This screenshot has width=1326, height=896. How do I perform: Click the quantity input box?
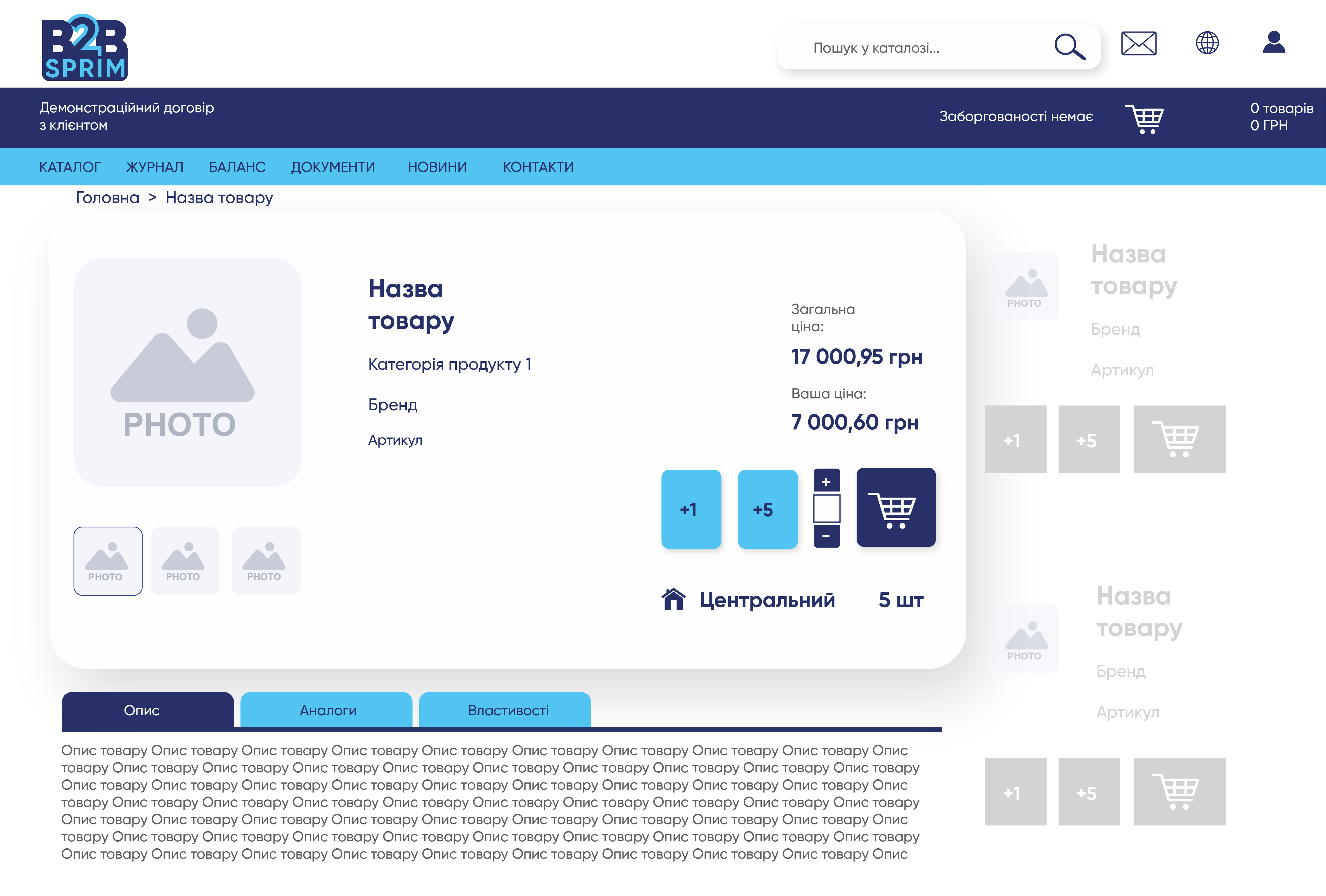point(826,509)
